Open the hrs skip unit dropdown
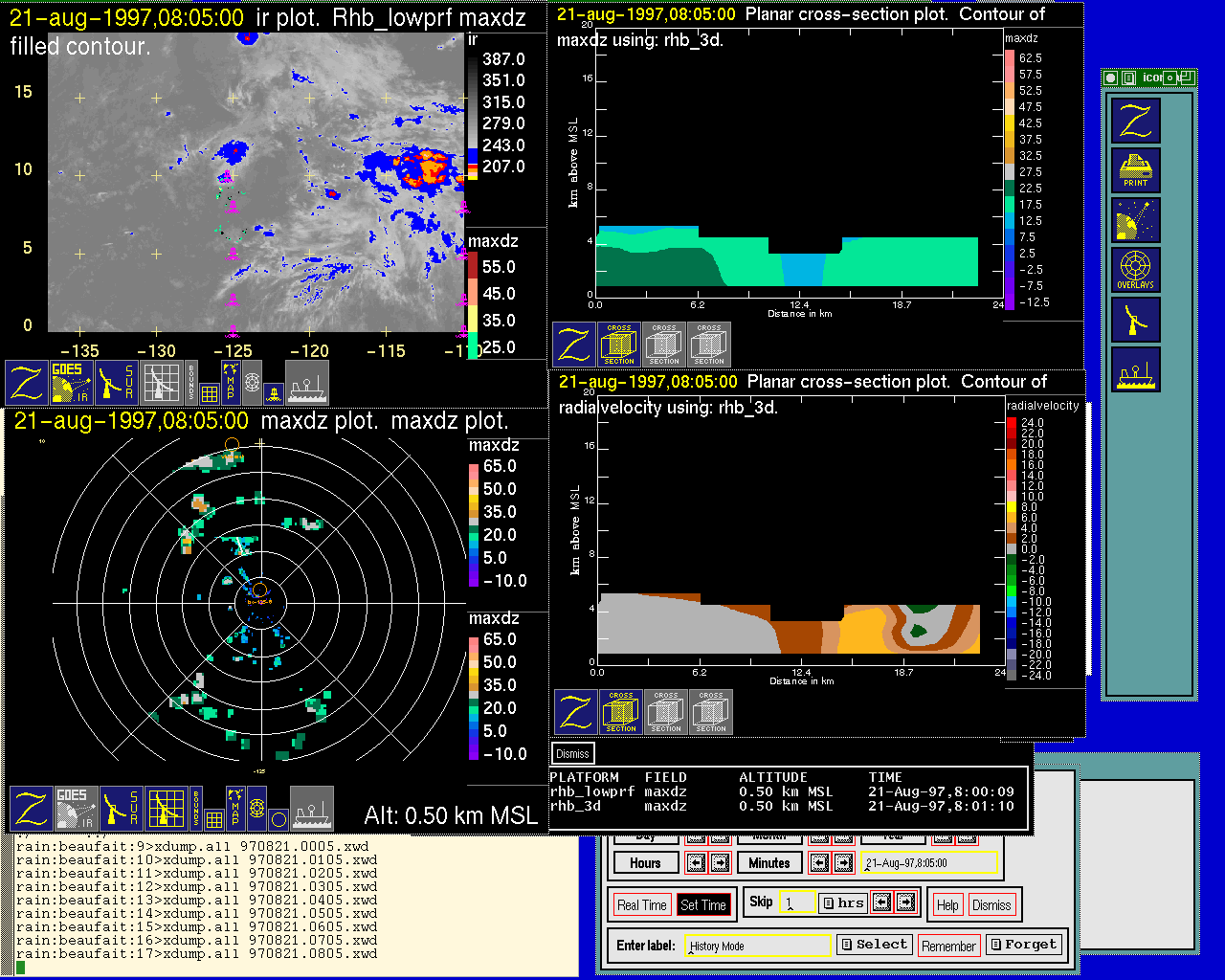This screenshot has height=980, width=1225. point(843,902)
